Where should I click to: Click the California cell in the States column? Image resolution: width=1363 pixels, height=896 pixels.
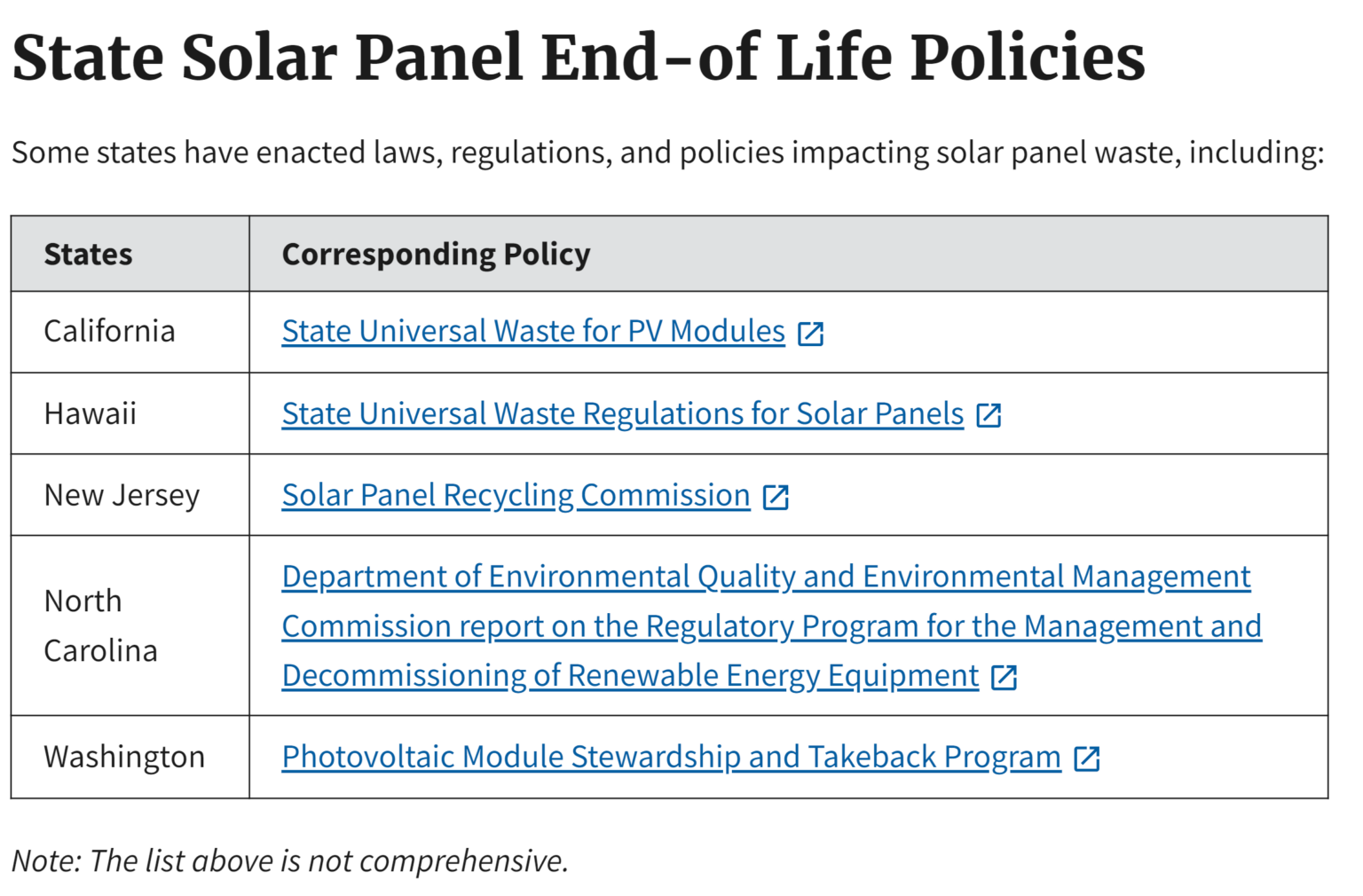[108, 331]
